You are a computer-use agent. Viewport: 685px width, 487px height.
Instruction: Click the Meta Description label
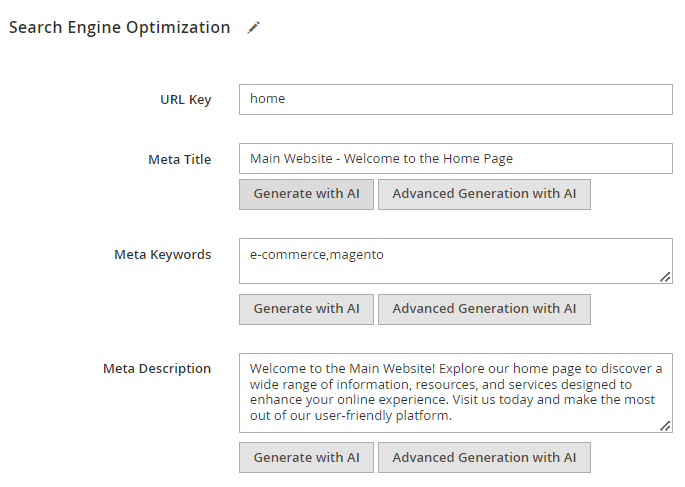pyautogui.click(x=157, y=369)
